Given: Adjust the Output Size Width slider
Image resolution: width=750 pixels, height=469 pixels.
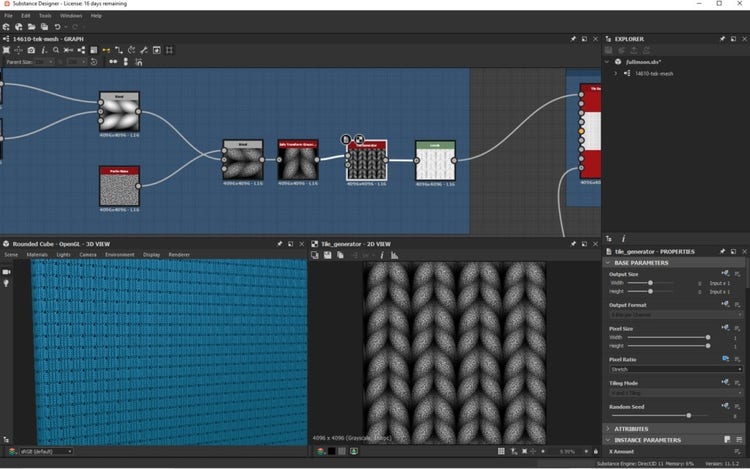Looking at the screenshot, I should tap(650, 283).
